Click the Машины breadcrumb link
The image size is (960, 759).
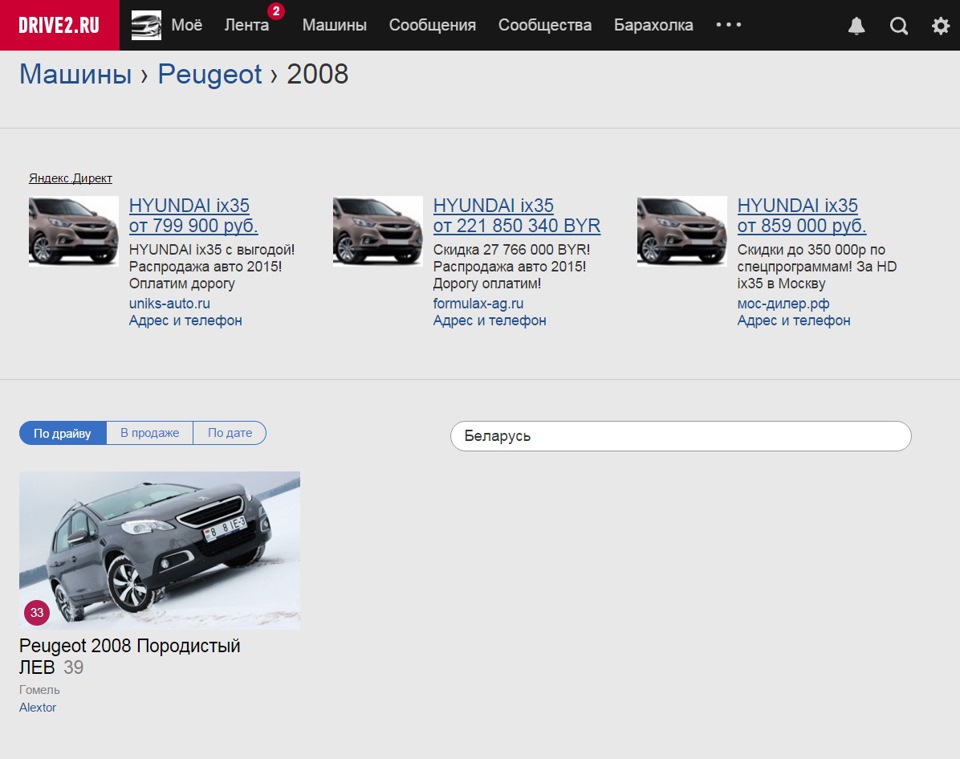[x=75, y=75]
